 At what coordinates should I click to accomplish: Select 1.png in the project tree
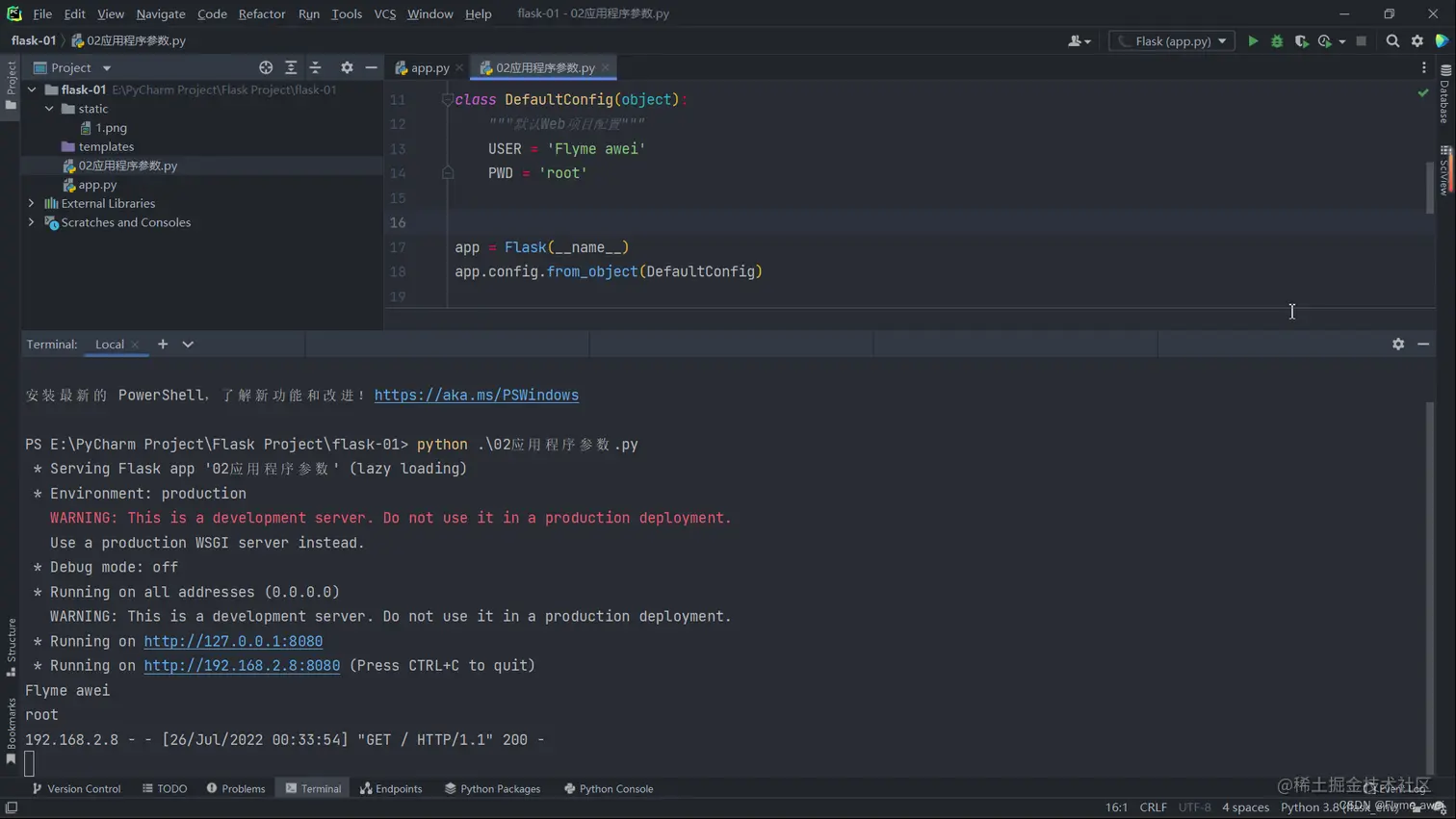tap(111, 127)
